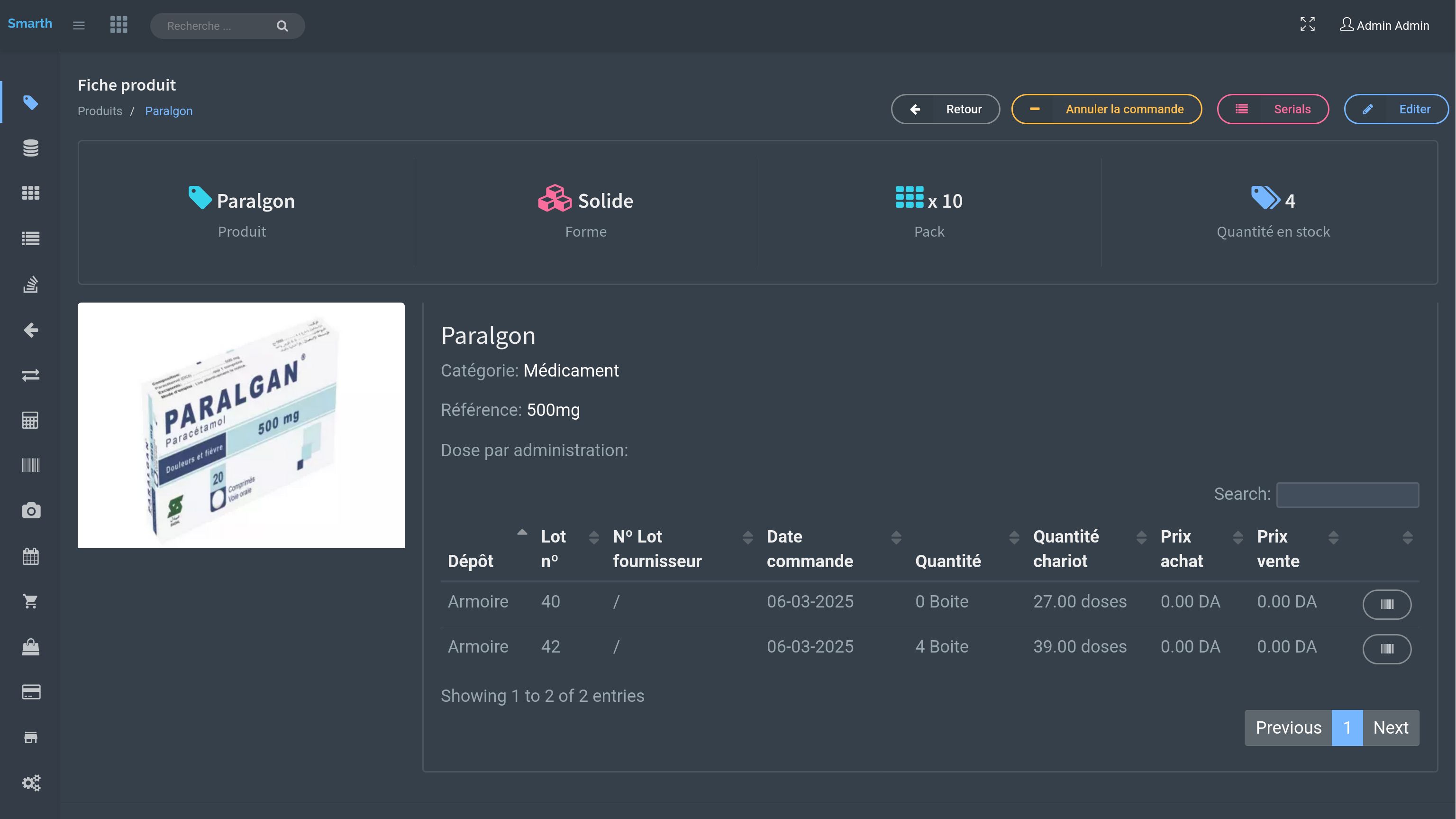
Task: Click 'Showing 1 to 2 of 2 entries'
Action: (x=542, y=696)
